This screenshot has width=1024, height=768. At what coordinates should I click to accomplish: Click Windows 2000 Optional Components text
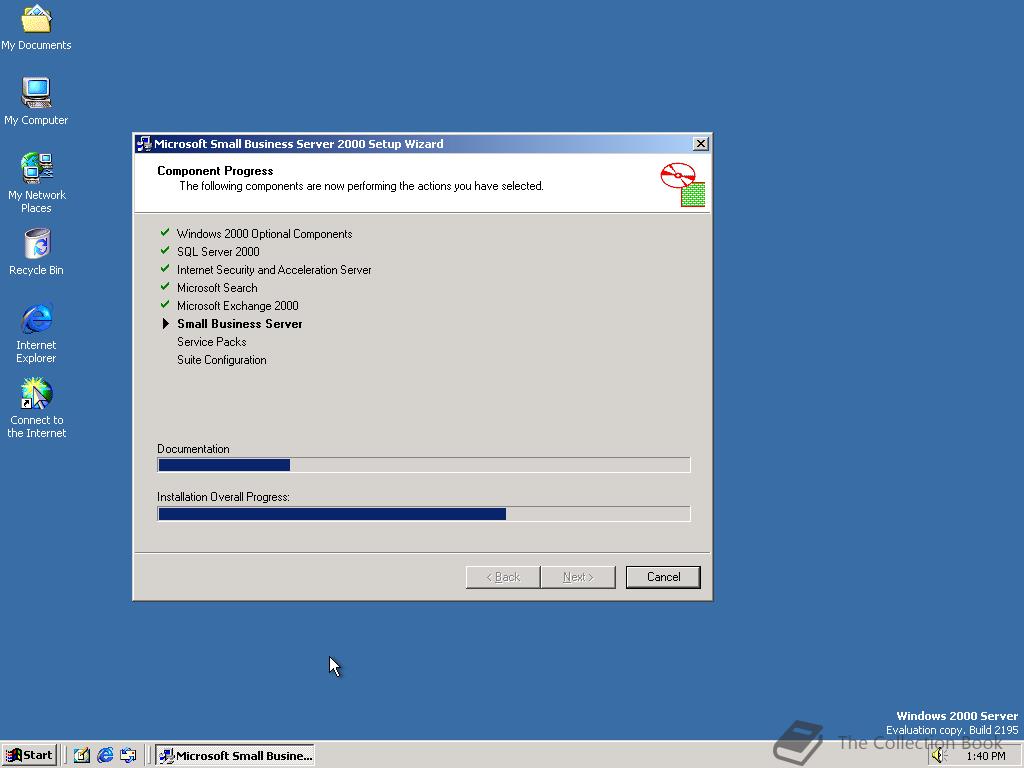click(x=264, y=234)
